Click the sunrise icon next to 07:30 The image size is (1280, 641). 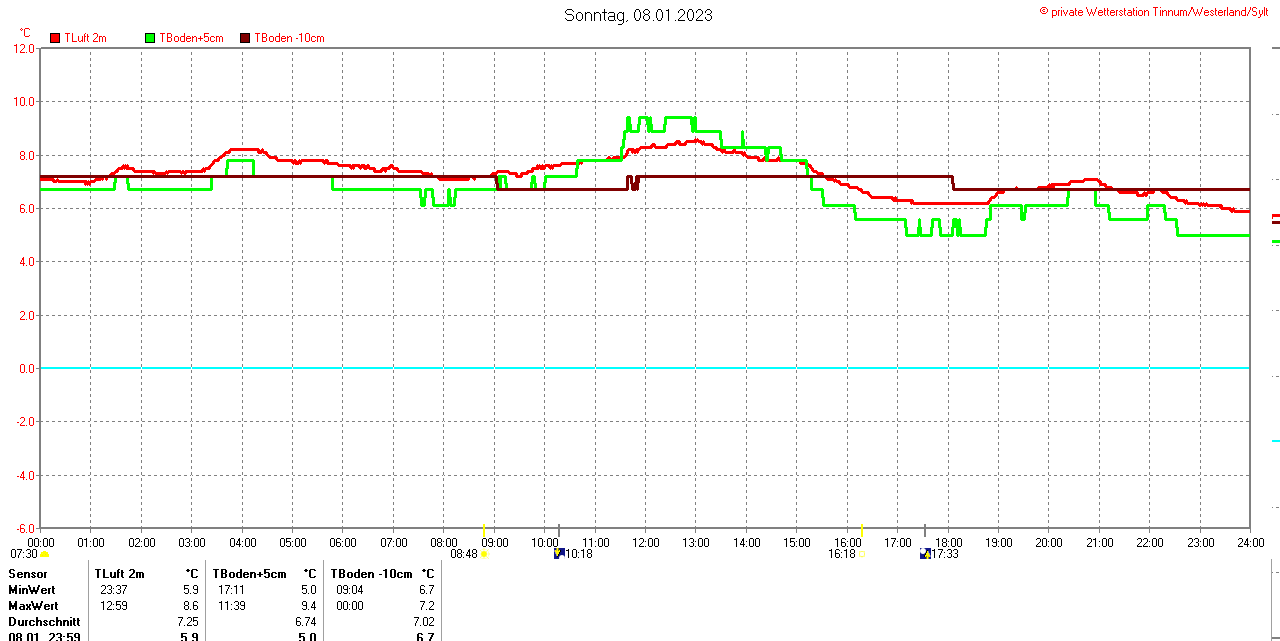tap(44, 554)
